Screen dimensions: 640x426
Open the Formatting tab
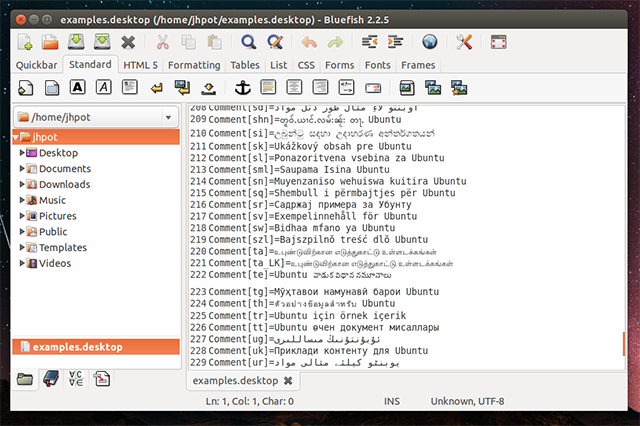tap(194, 65)
